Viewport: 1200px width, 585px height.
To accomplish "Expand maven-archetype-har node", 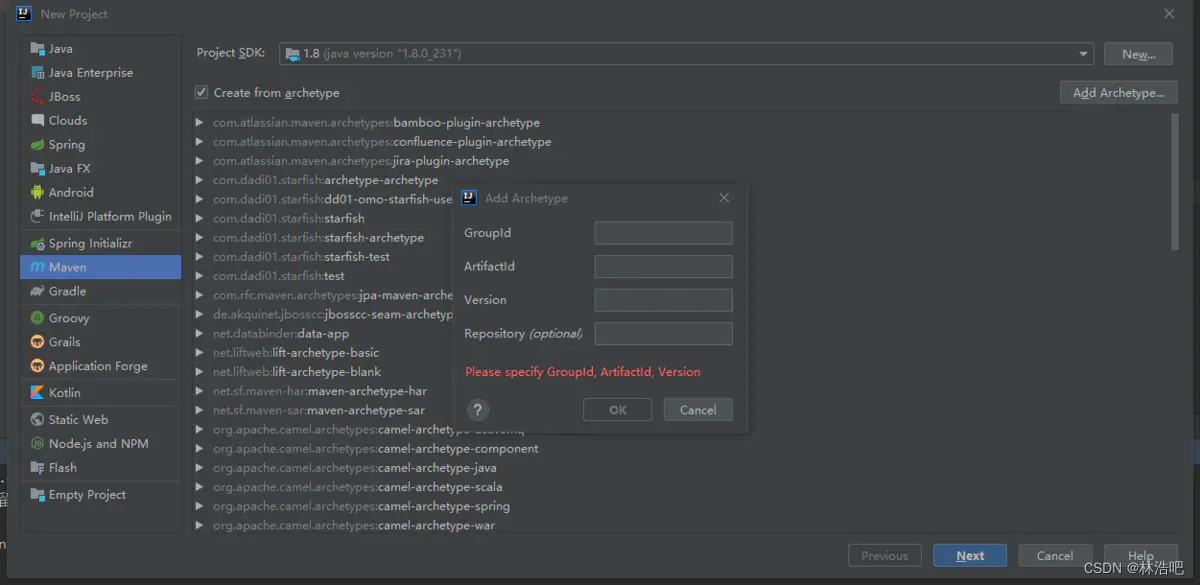I will [x=200, y=391].
